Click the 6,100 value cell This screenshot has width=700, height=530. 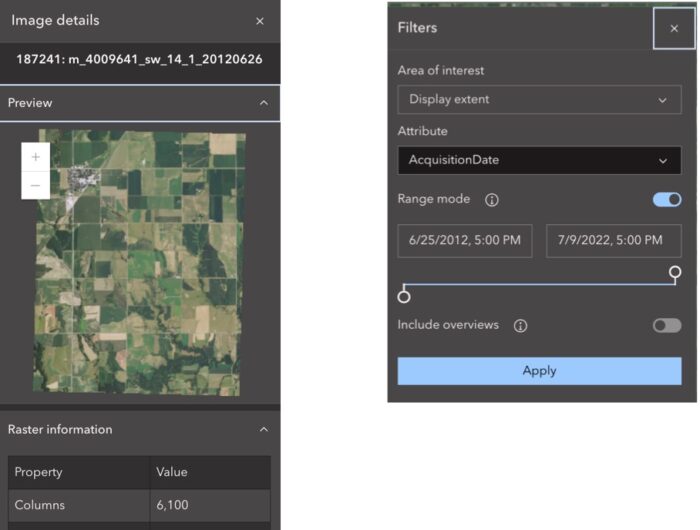(210, 505)
